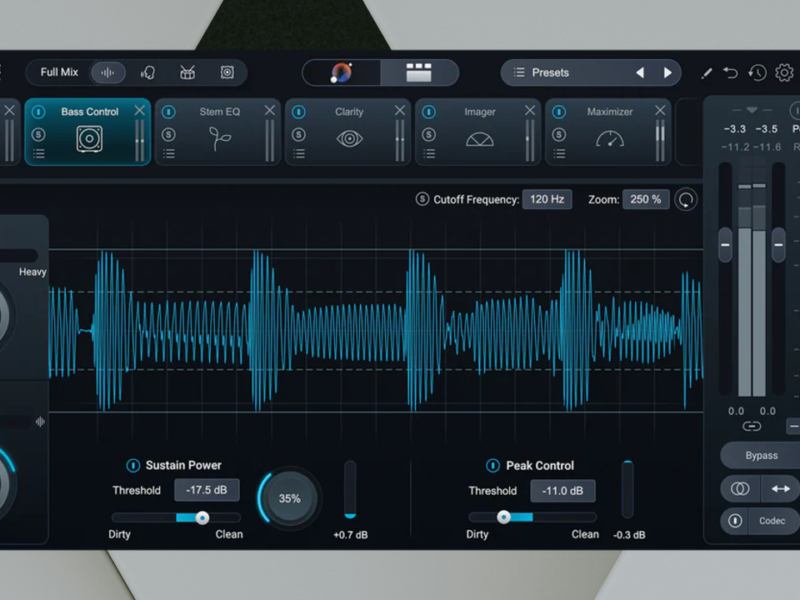The width and height of the screenshot is (800, 600).
Task: Select the Maximizer module
Action: pos(608,132)
